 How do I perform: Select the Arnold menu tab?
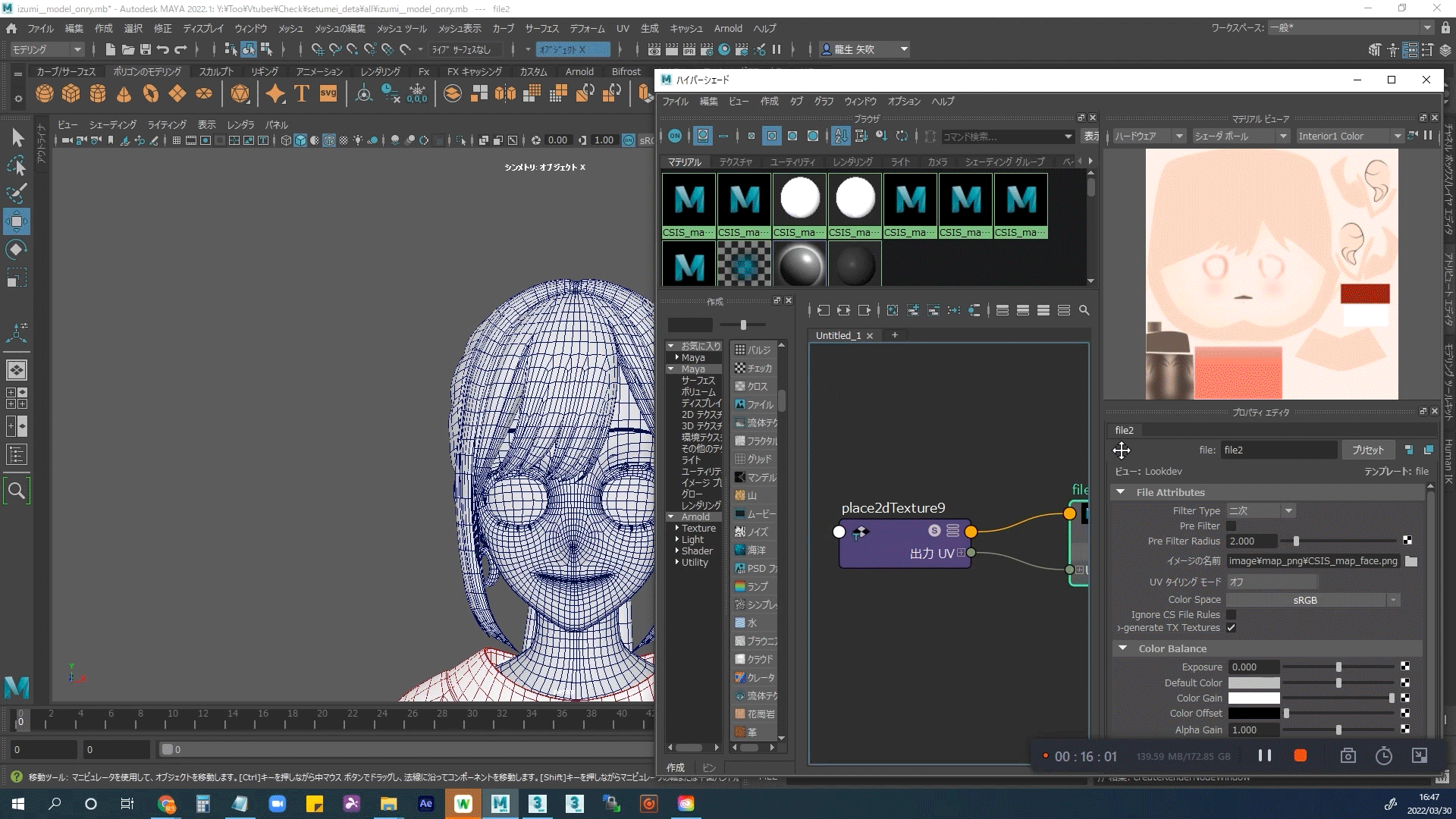click(x=728, y=28)
